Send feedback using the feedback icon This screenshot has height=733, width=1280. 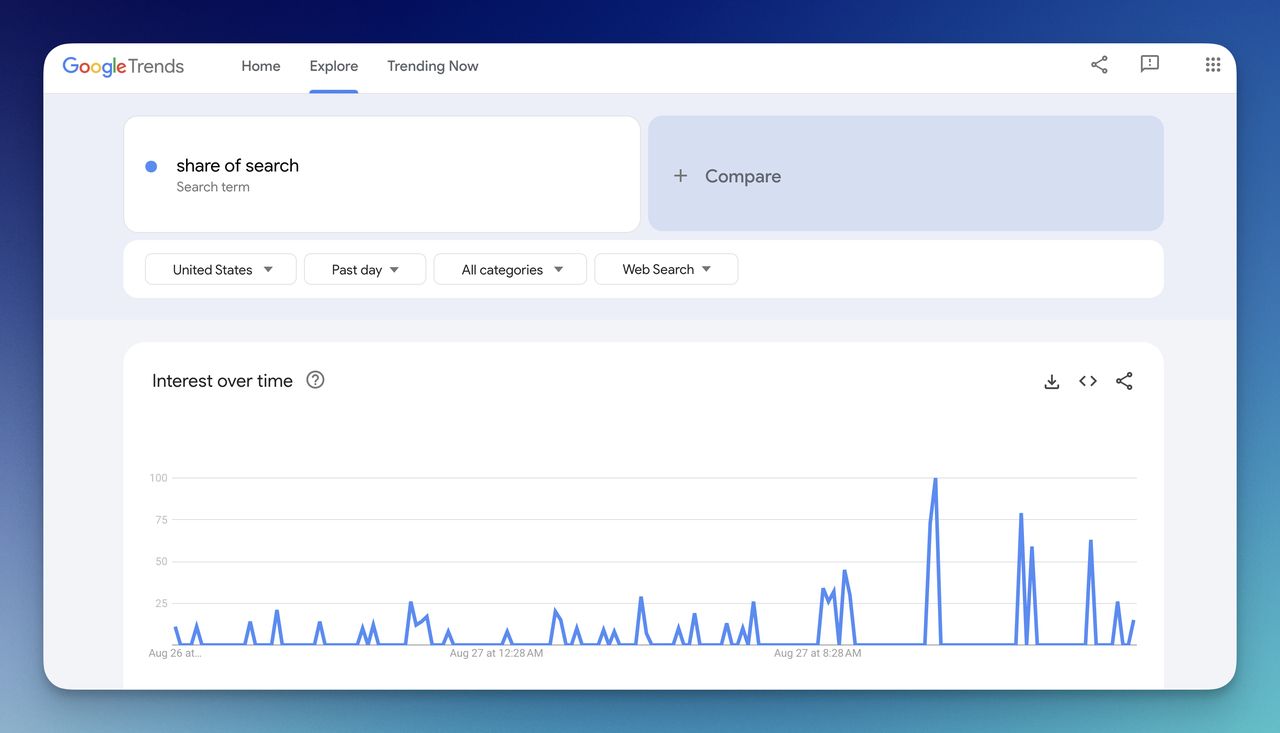click(1149, 64)
